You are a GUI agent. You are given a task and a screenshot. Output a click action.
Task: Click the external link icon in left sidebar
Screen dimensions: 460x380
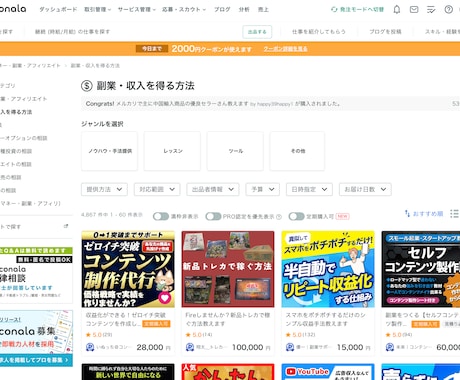(66, 226)
